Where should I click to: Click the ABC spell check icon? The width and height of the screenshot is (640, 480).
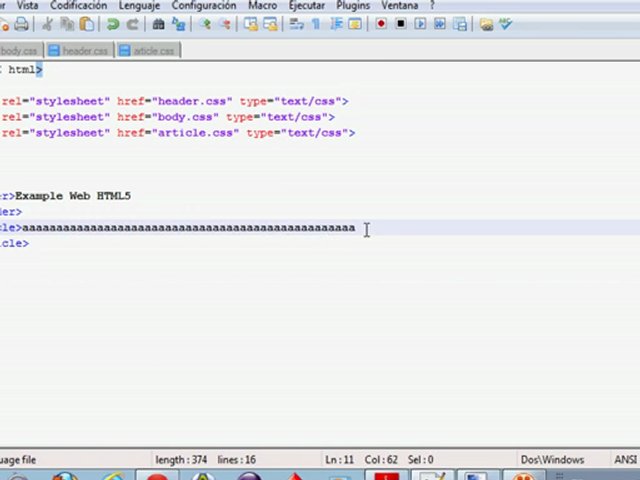point(506,24)
